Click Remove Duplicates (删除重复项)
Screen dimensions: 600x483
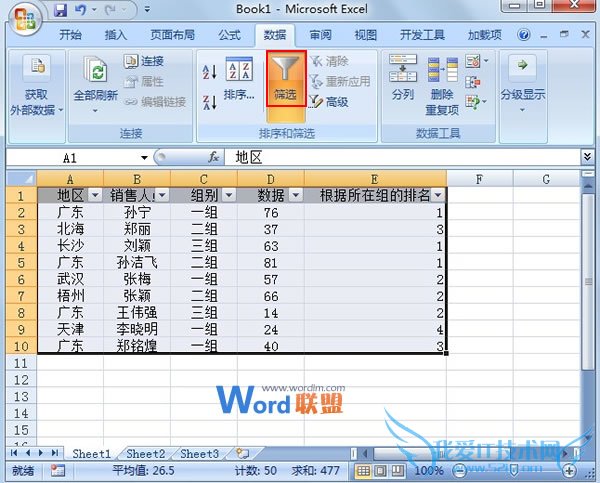tap(442, 86)
